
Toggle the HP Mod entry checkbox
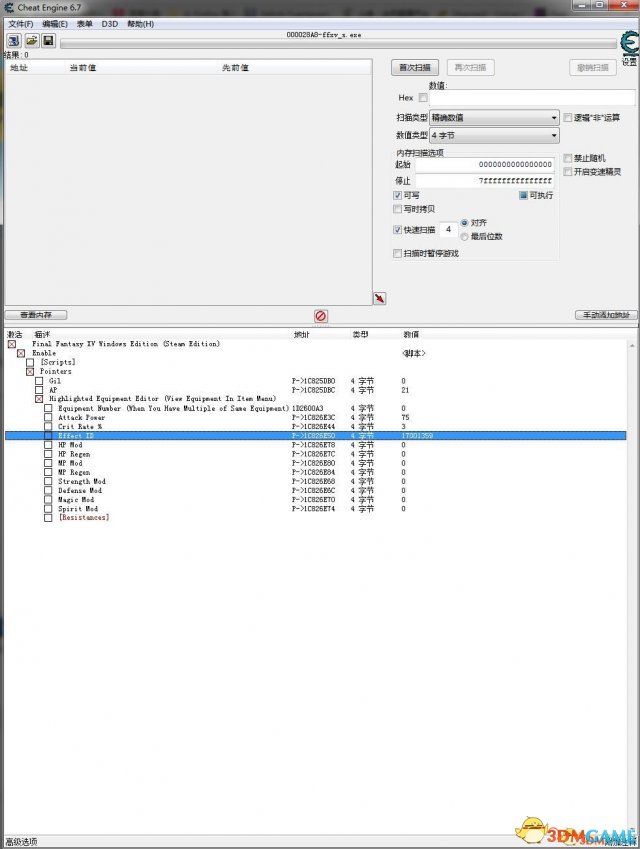click(48, 445)
